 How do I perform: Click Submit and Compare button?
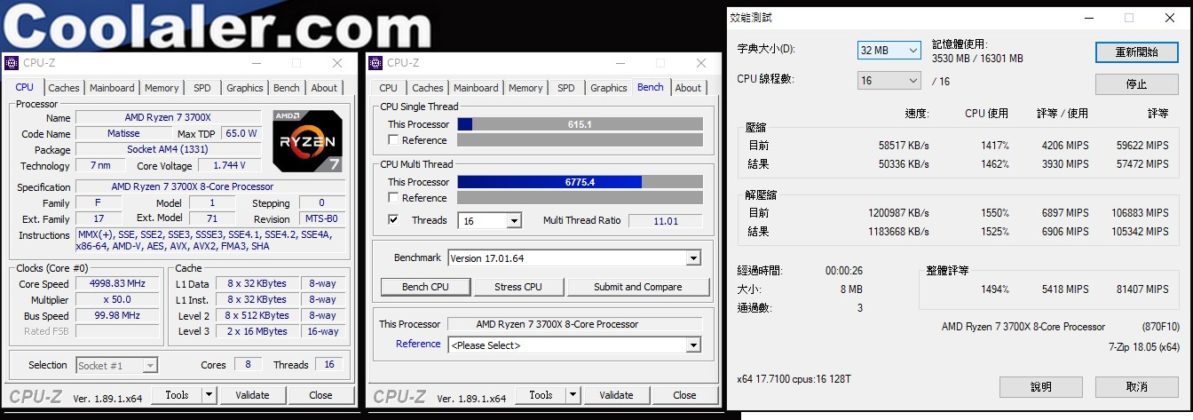(x=638, y=287)
